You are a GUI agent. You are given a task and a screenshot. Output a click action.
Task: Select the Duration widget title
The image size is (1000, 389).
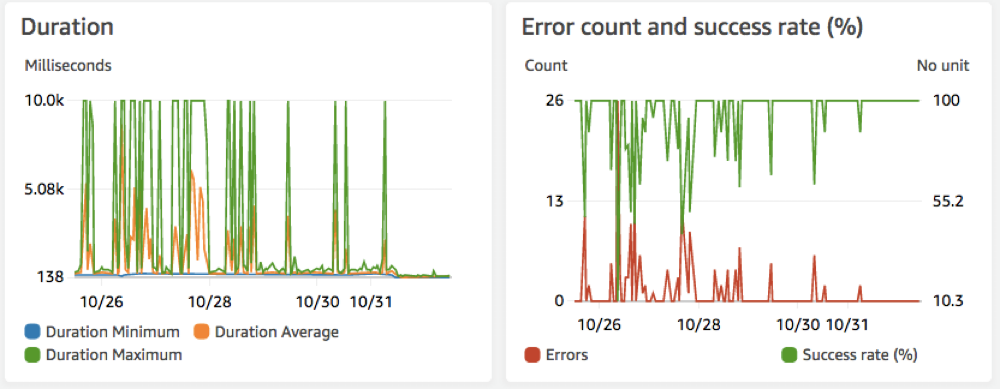pos(68,27)
